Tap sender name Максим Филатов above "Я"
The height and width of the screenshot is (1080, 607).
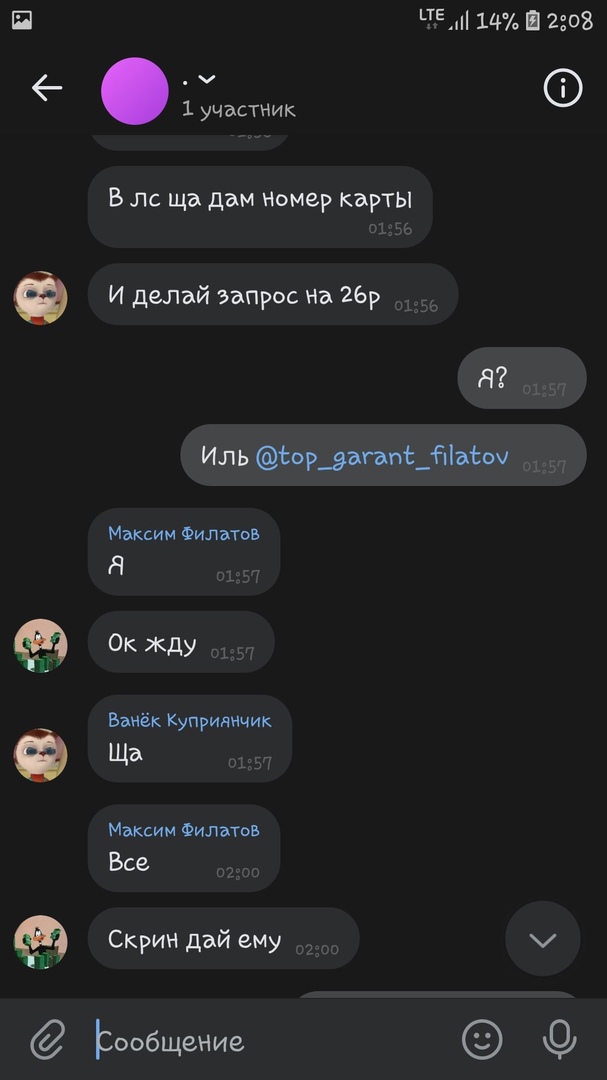click(x=184, y=533)
